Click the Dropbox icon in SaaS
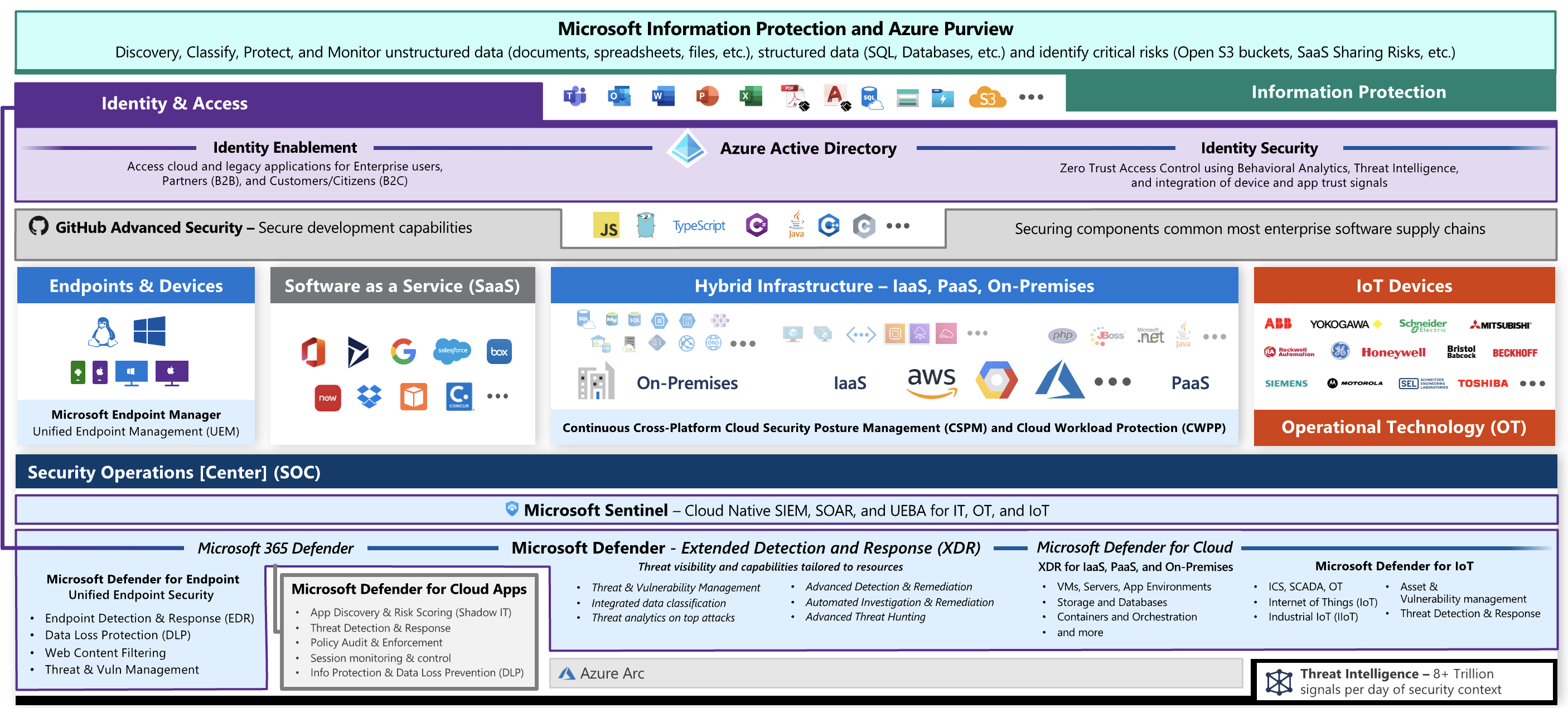This screenshot has width=1568, height=708. [x=369, y=397]
